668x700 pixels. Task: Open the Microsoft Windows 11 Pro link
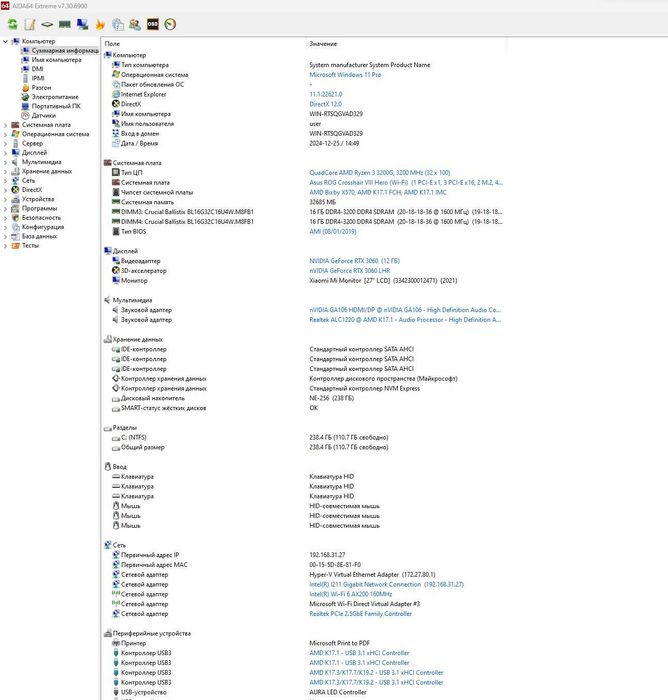tap(345, 75)
